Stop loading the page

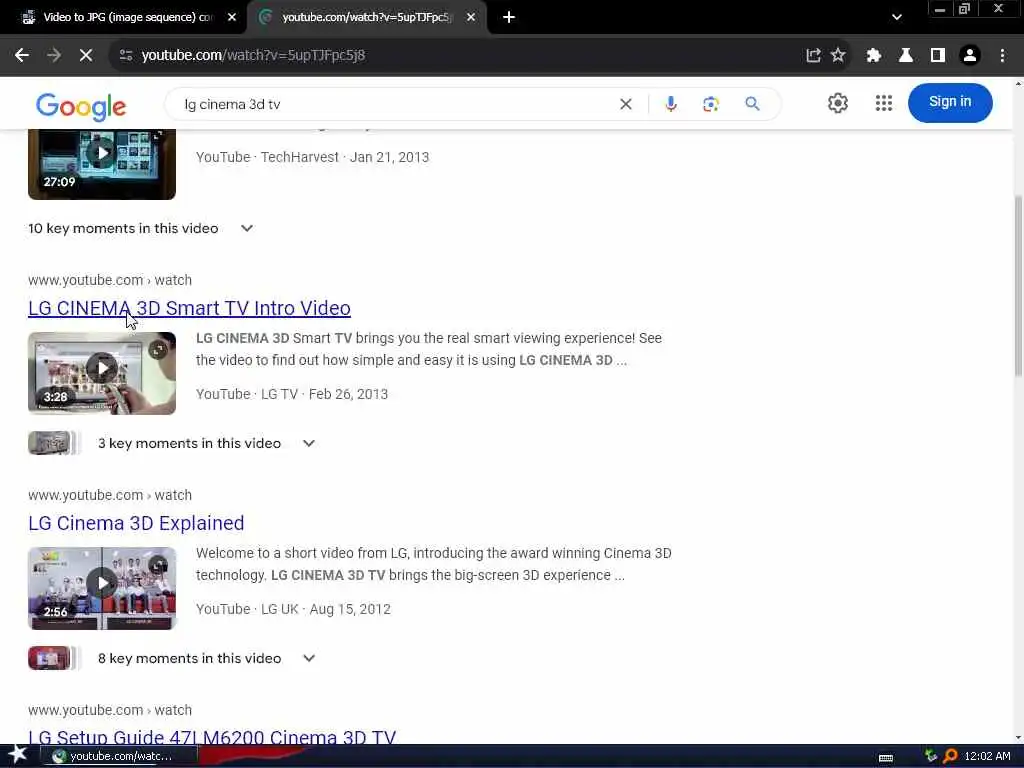[86, 56]
